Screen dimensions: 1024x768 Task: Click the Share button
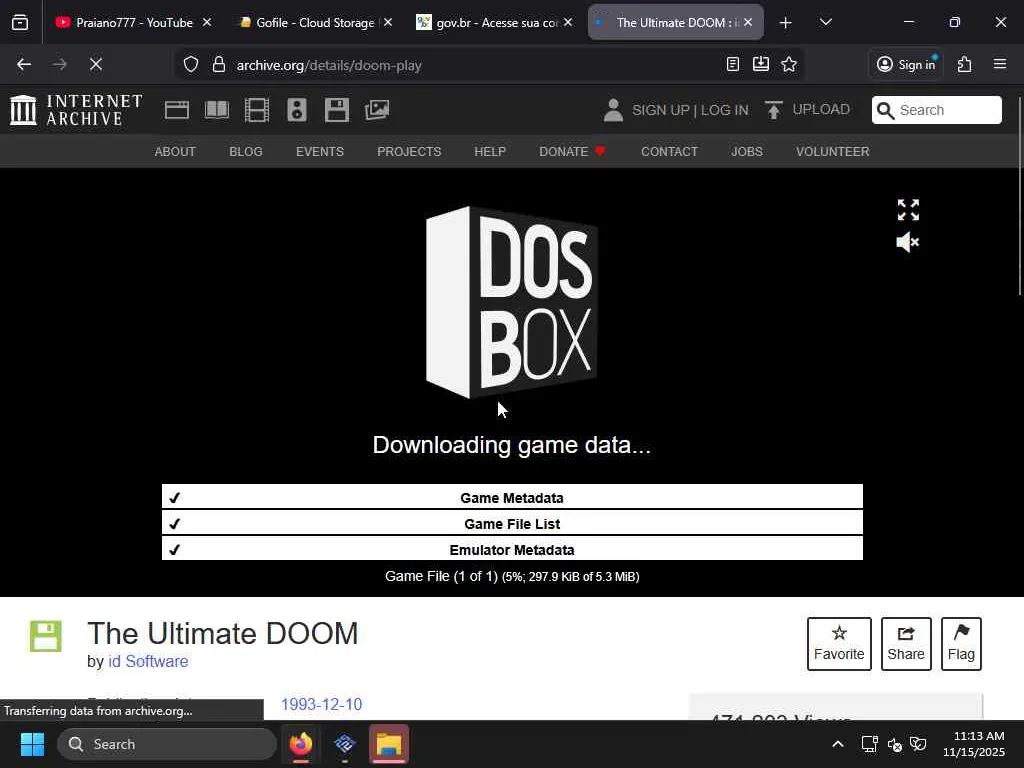coord(906,644)
